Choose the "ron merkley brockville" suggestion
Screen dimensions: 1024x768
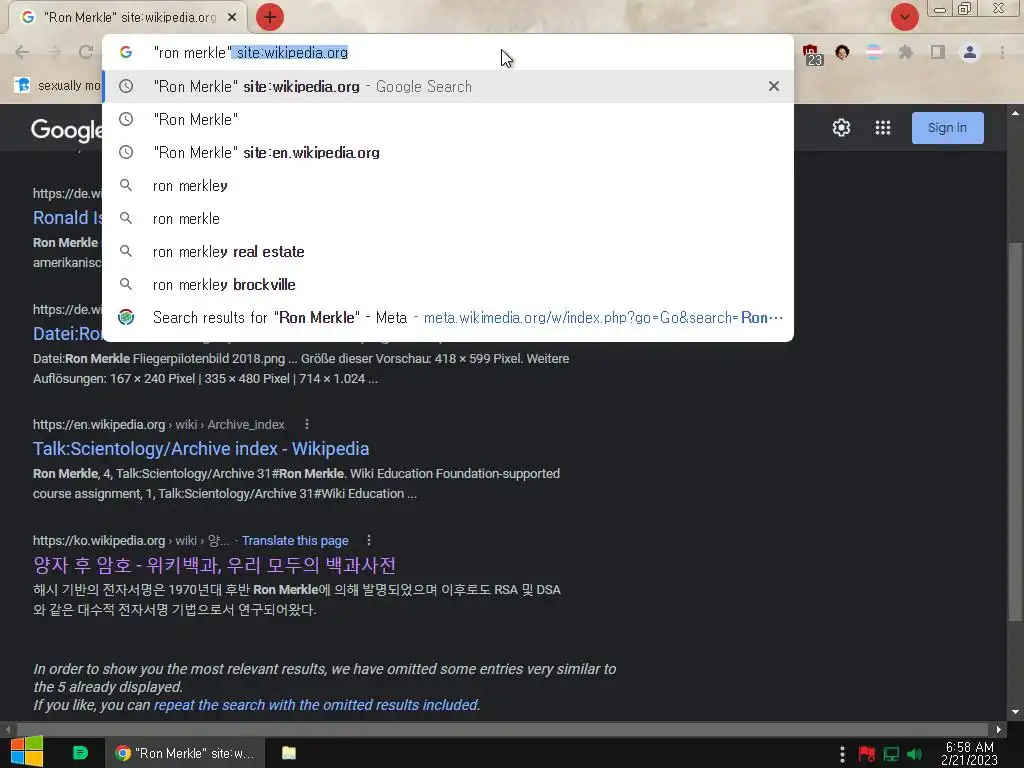(x=447, y=284)
